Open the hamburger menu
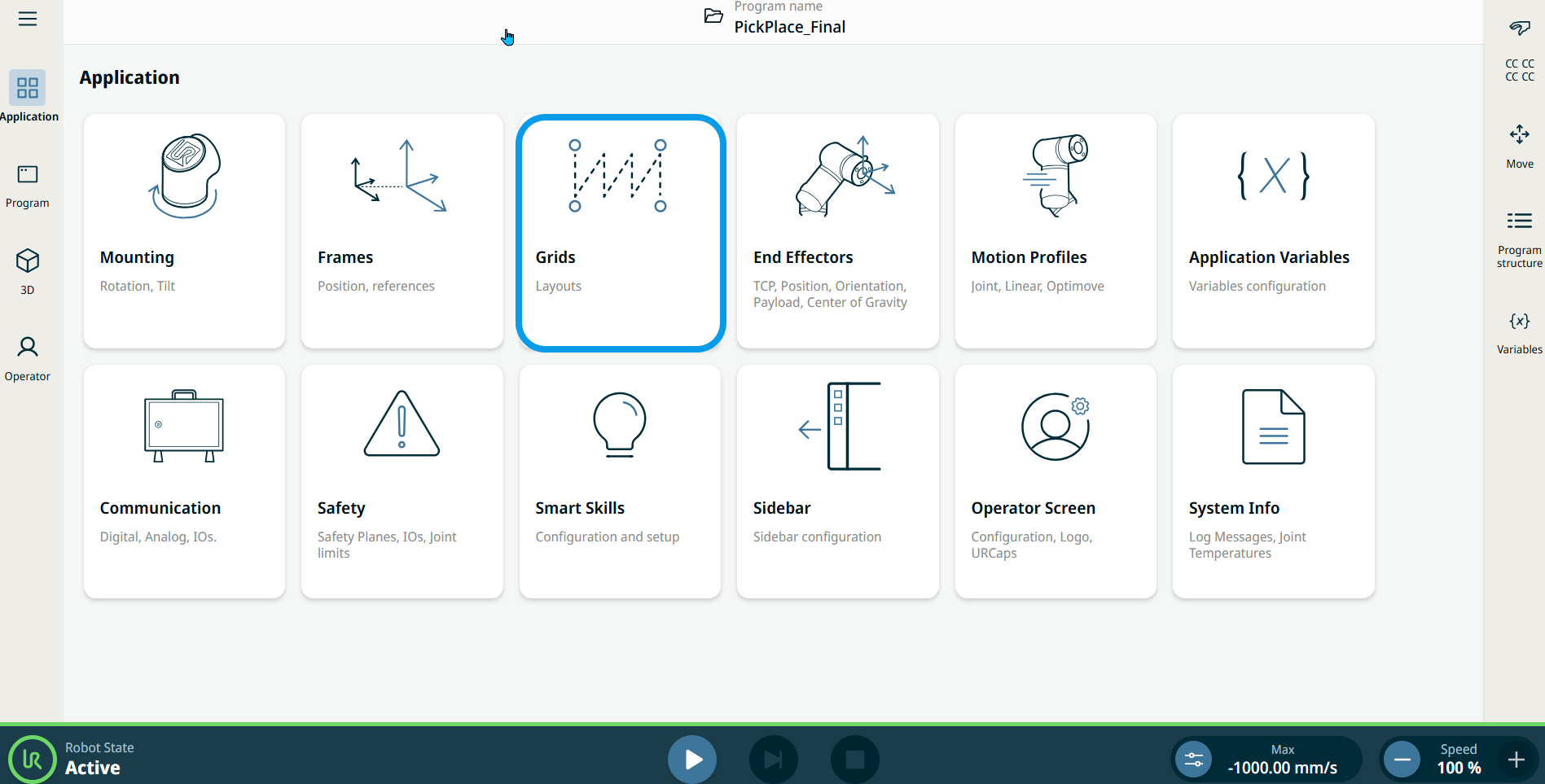1545x784 pixels. click(28, 19)
